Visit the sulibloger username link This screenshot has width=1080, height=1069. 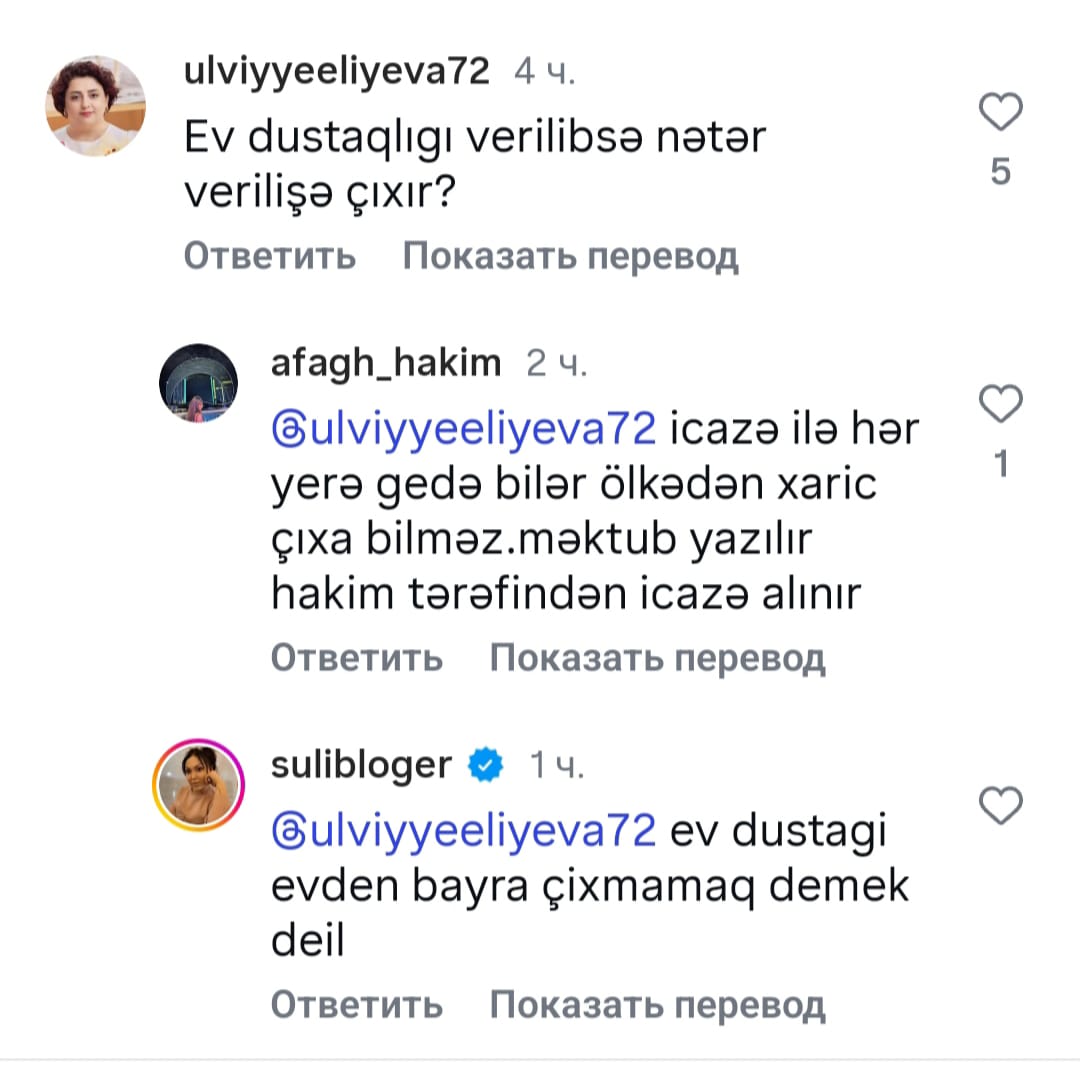(361, 766)
